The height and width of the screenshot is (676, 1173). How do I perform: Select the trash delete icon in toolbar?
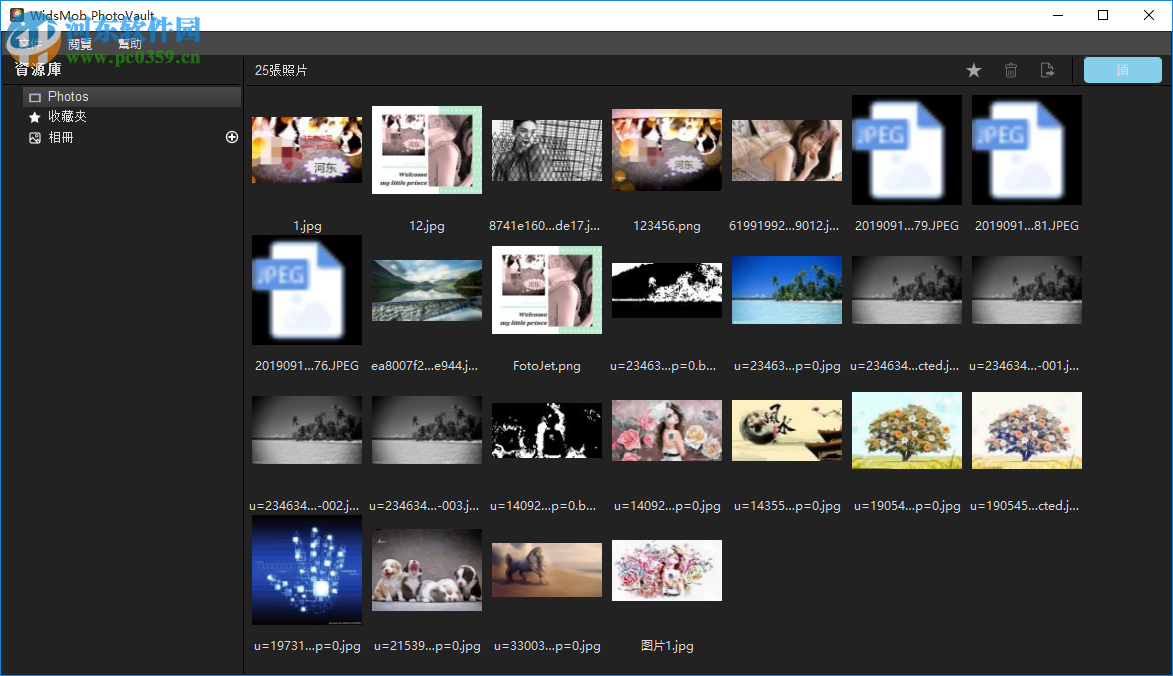pos(1010,70)
